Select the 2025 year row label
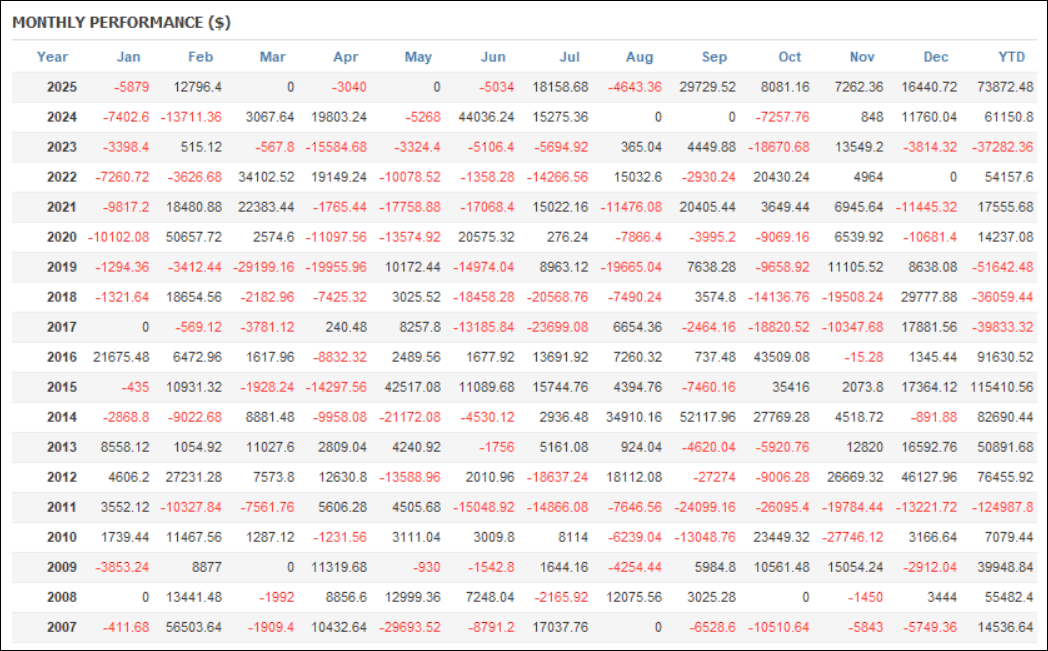The width and height of the screenshot is (1048, 651). pyautogui.click(x=62, y=87)
